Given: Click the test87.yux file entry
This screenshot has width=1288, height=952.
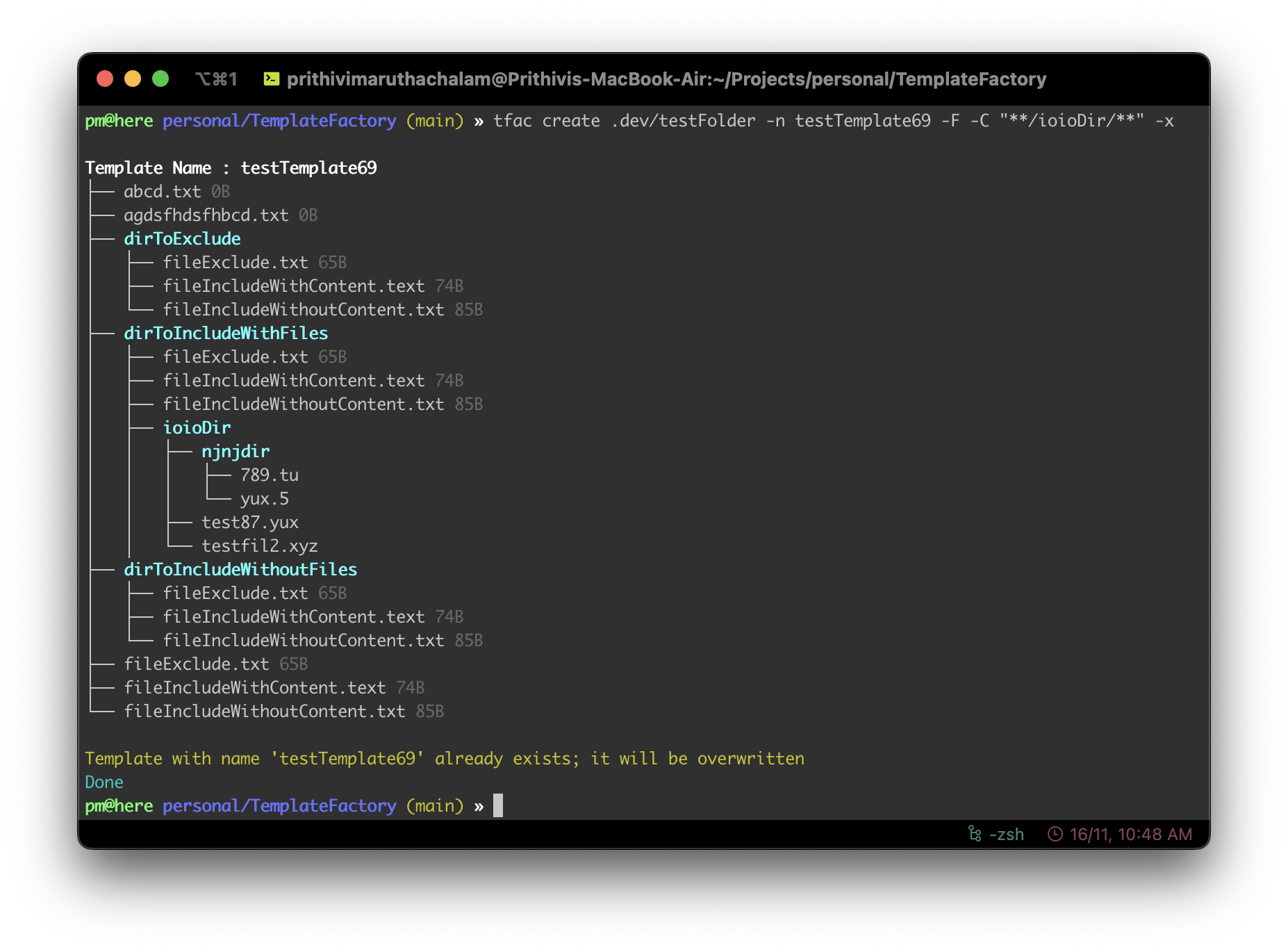Looking at the screenshot, I should 250,523.
